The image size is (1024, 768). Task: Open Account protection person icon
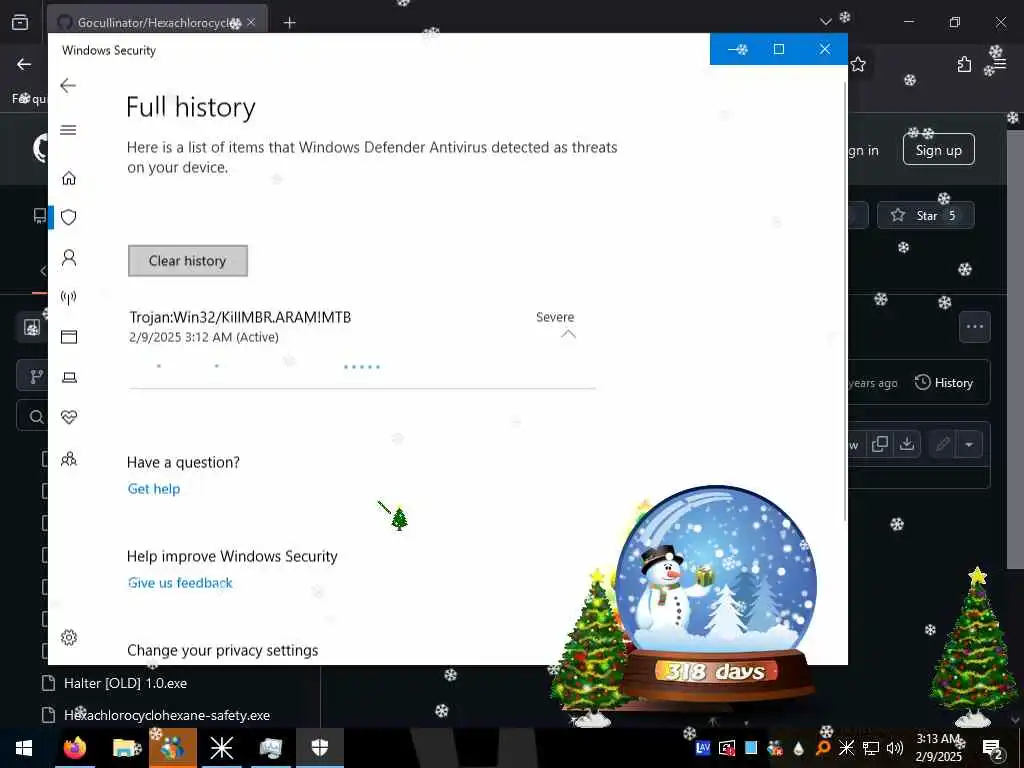(x=69, y=257)
